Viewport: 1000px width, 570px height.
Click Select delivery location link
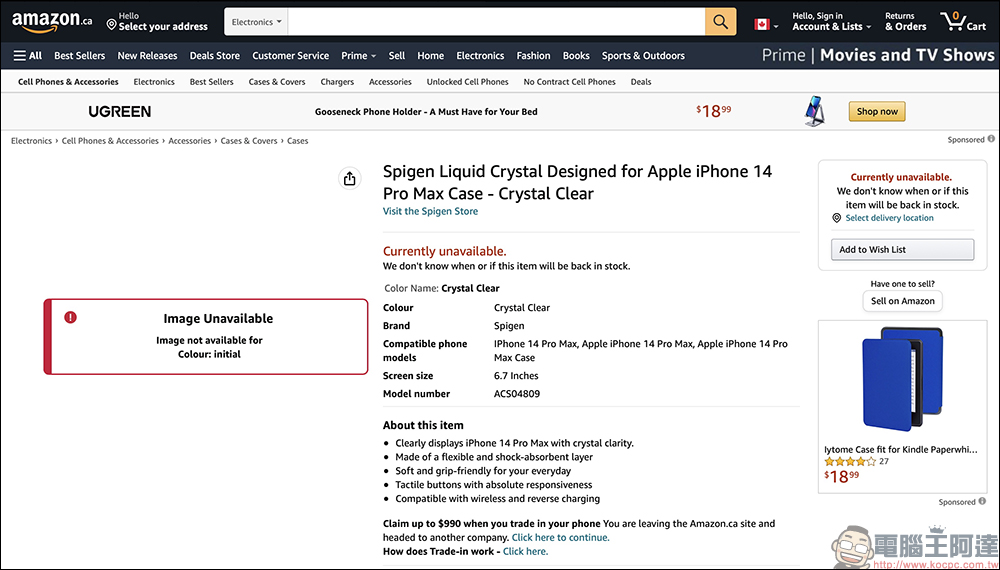889,218
